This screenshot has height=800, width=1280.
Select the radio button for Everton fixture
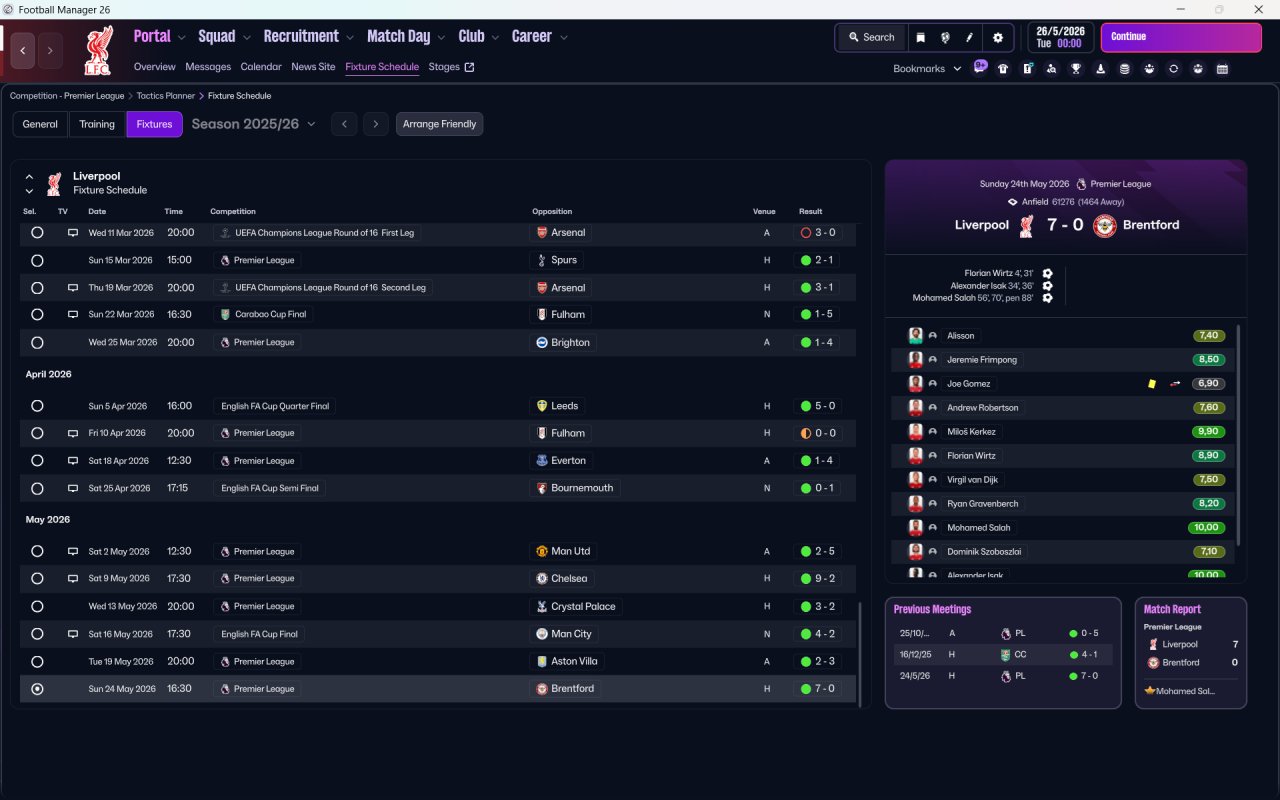point(37,461)
